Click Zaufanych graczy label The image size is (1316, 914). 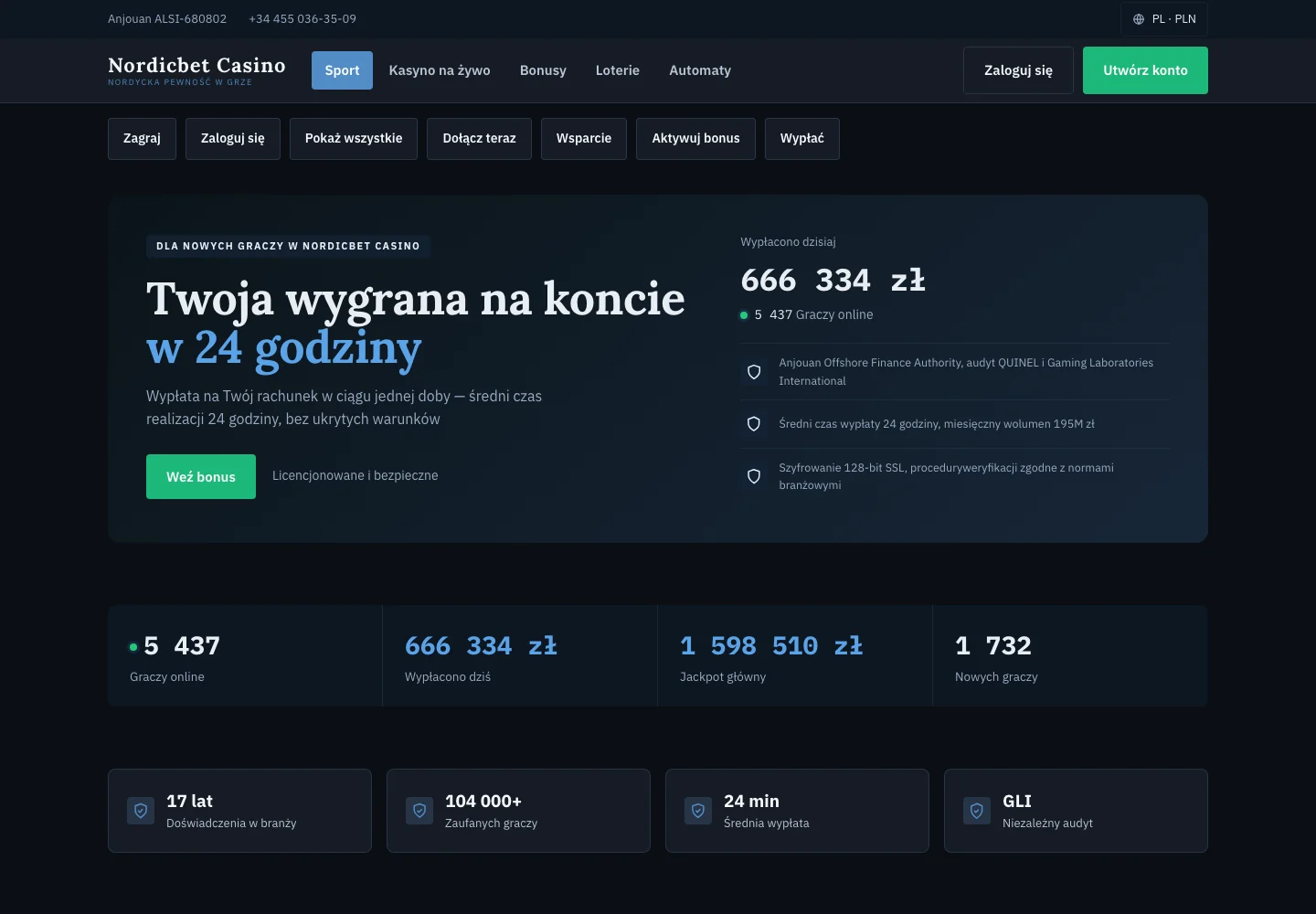pyautogui.click(x=491, y=824)
